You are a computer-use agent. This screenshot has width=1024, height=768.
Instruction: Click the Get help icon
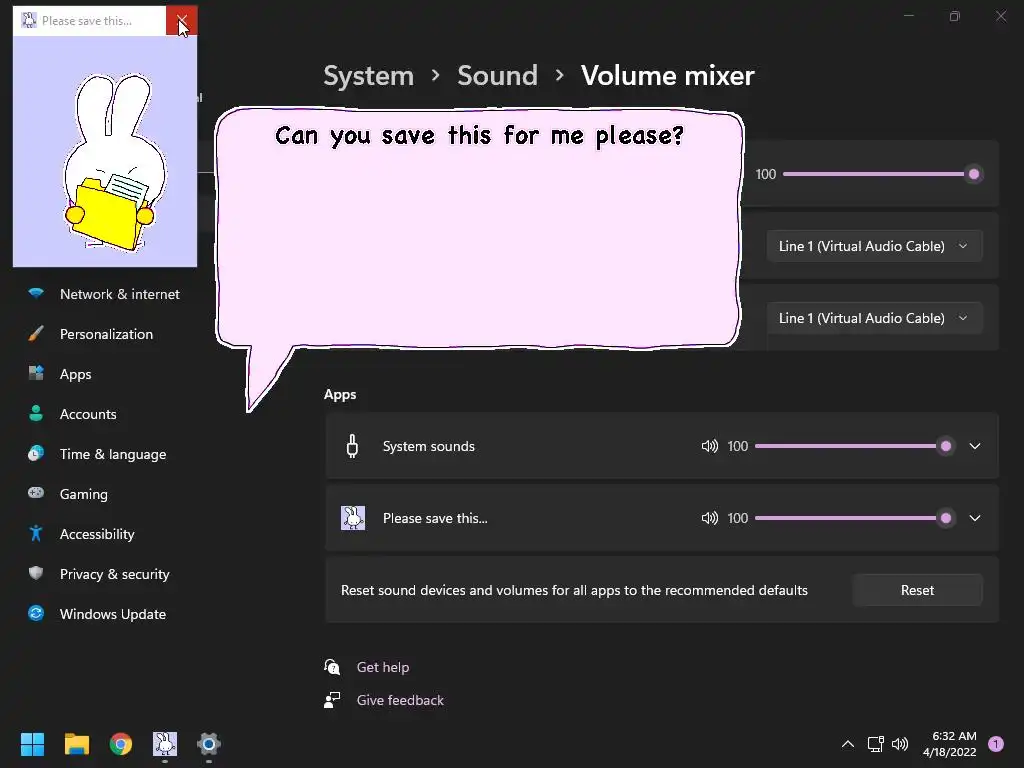(332, 667)
